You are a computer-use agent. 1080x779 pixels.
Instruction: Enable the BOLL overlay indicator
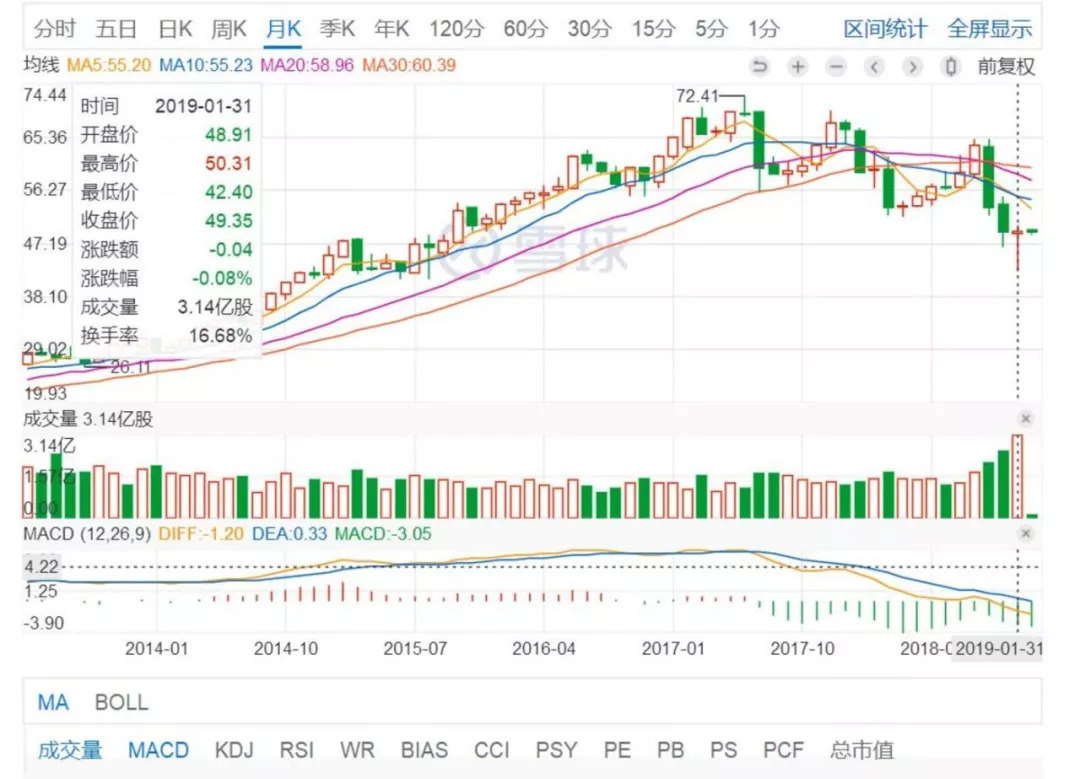(x=121, y=702)
